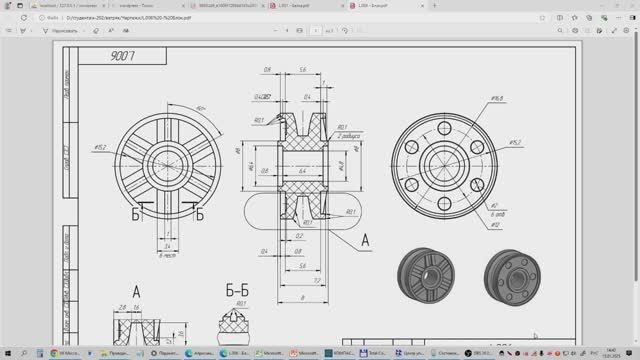Image resolution: width=640 pixels, height=360 pixels.
Task: Open a new browser tab
Action: (434, 6)
